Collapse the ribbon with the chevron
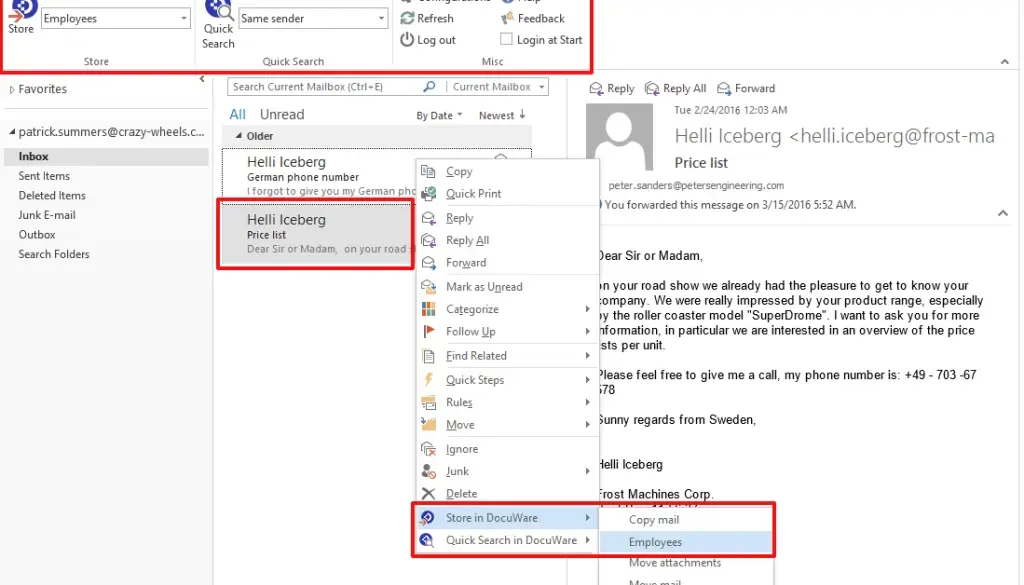The width and height of the screenshot is (1024, 585). coord(1004,61)
